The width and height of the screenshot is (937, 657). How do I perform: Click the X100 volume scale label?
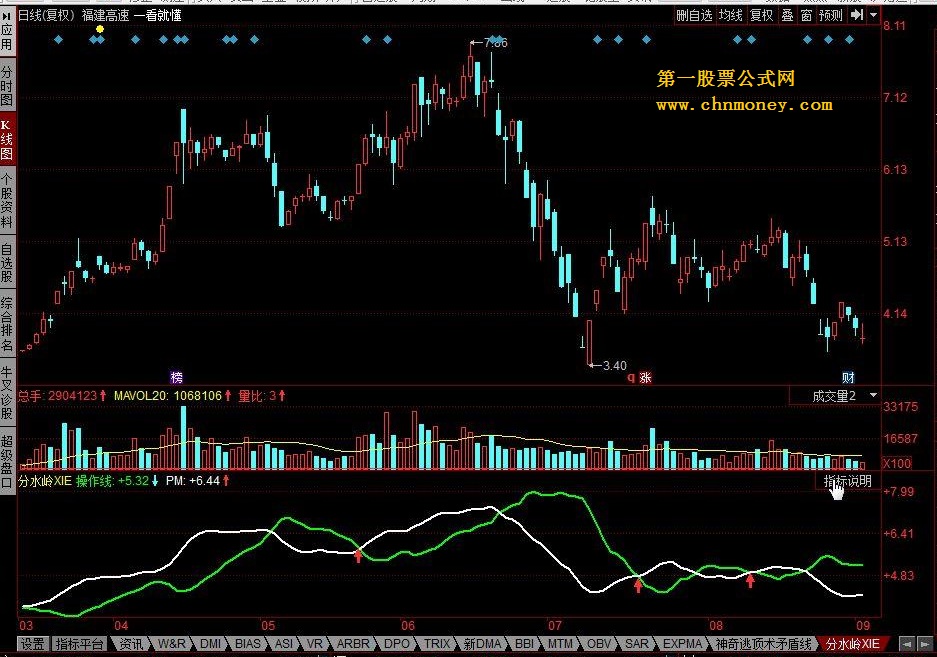click(x=897, y=463)
